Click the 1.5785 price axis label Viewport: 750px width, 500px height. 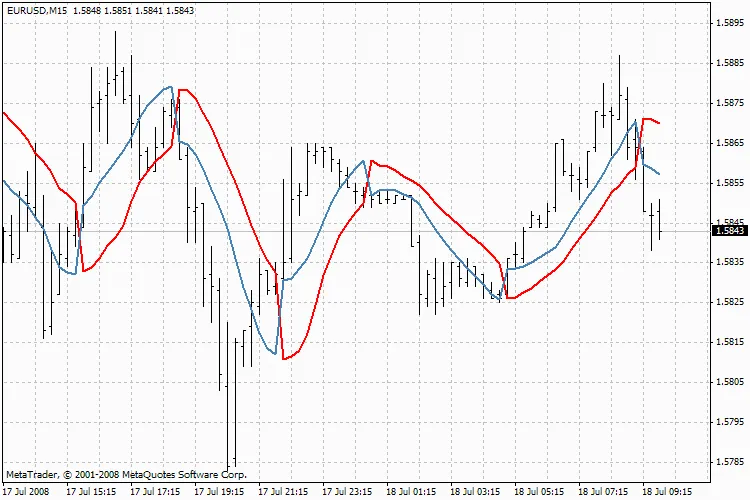click(729, 462)
